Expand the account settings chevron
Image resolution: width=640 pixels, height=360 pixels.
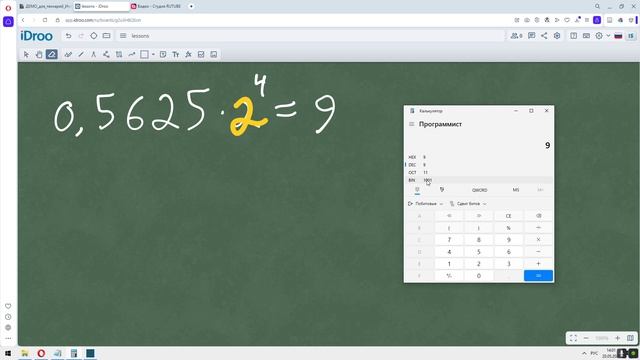click(608, 36)
